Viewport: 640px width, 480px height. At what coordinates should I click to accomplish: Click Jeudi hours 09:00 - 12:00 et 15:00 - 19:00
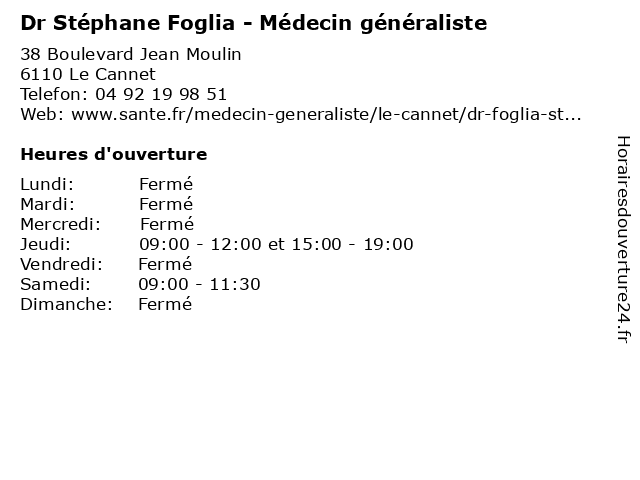pyautogui.click(x=276, y=244)
